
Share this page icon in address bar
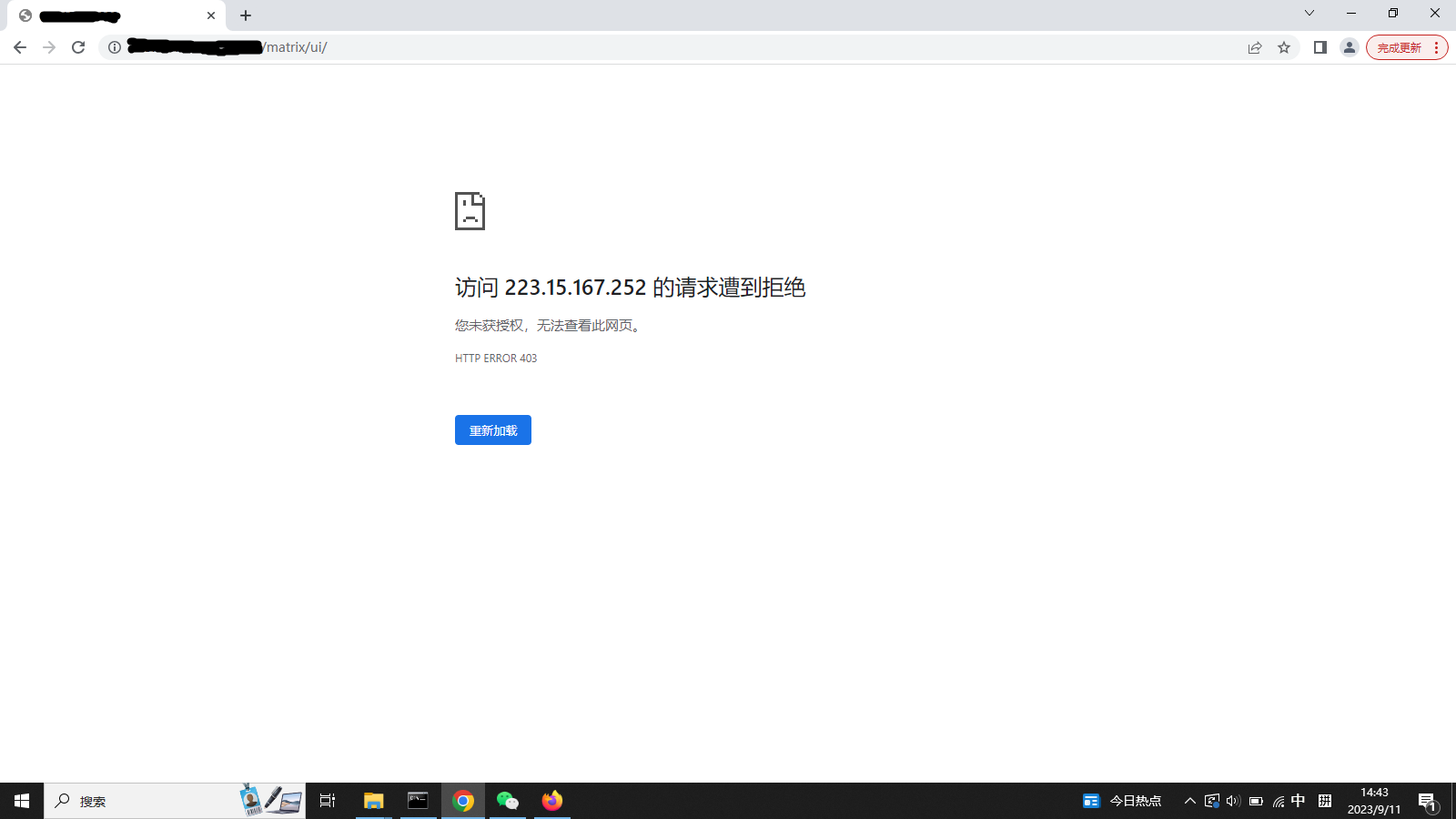[x=1255, y=47]
